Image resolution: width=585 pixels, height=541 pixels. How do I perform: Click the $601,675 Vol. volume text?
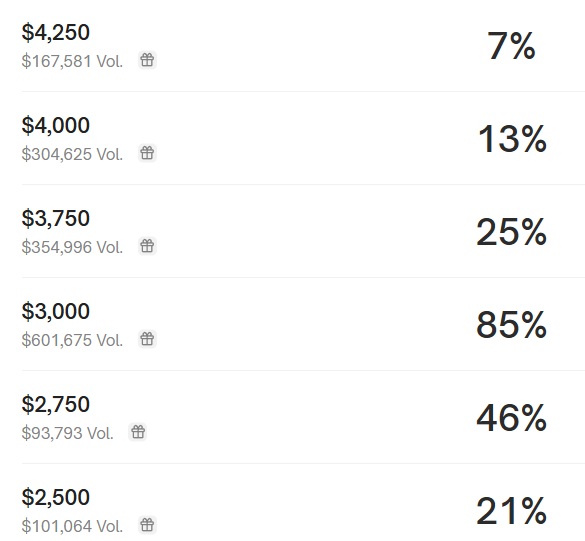click(x=72, y=340)
